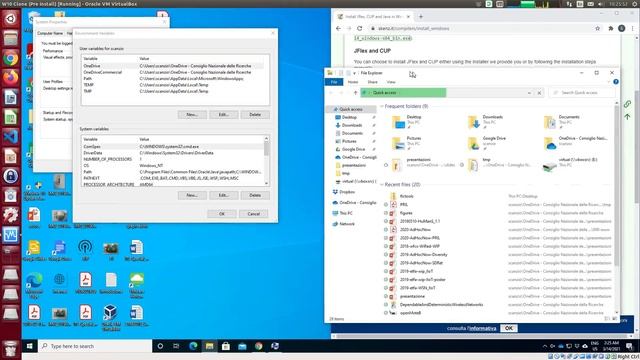Switch to View ribbon tab
Screen dimensions: 640x360
point(391,82)
